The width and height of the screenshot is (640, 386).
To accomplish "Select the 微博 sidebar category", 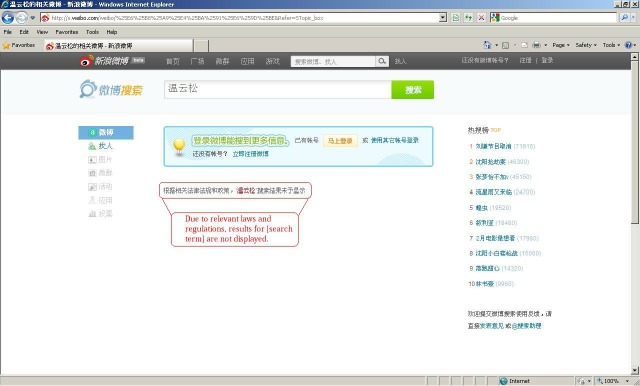I will point(106,133).
